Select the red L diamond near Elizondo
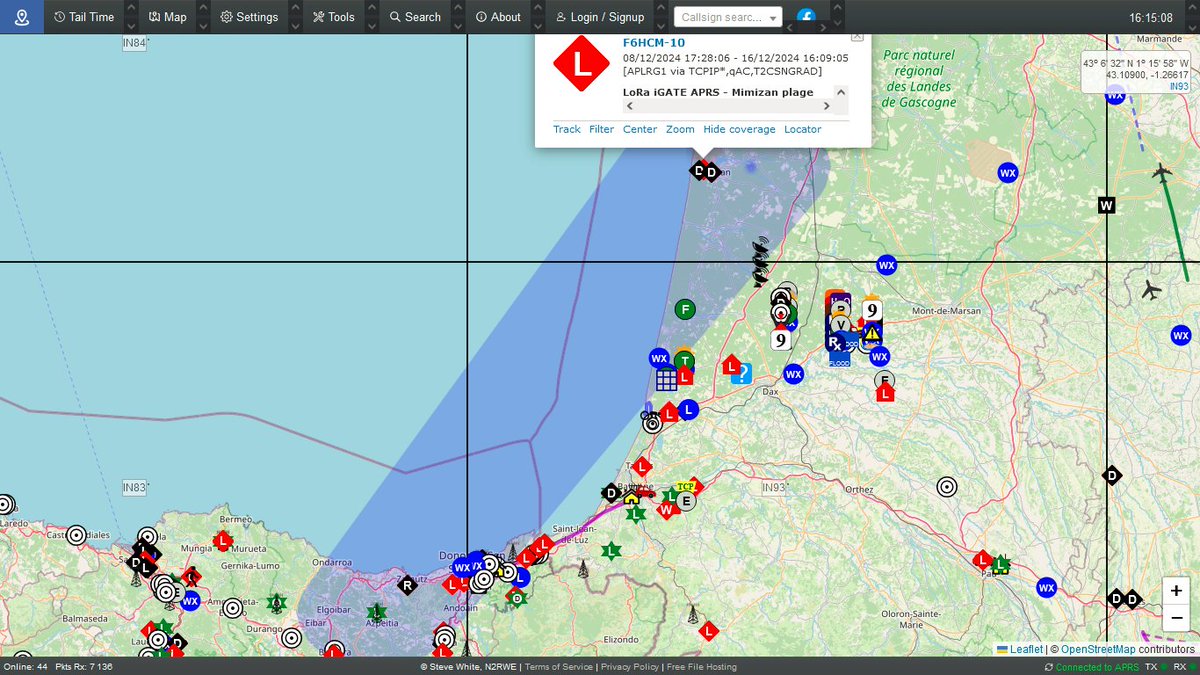The width and height of the screenshot is (1200, 675). tap(709, 631)
